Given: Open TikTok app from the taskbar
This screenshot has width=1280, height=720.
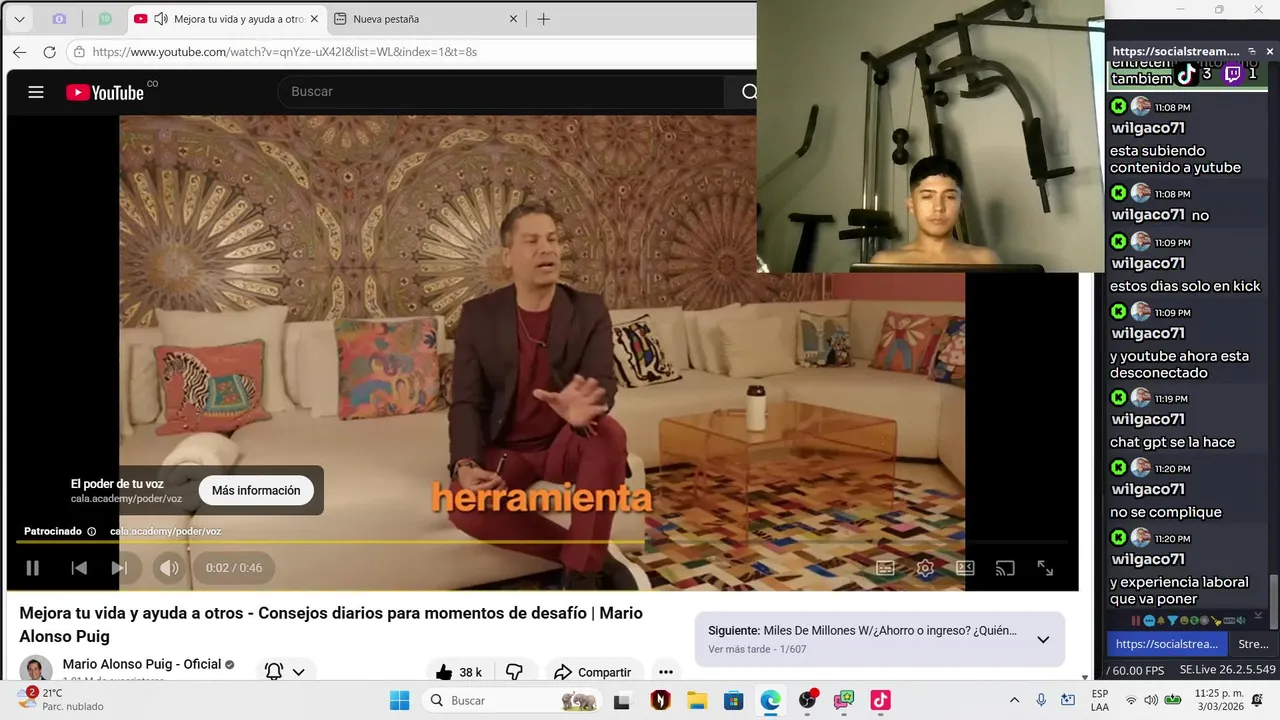Looking at the screenshot, I should [x=880, y=700].
